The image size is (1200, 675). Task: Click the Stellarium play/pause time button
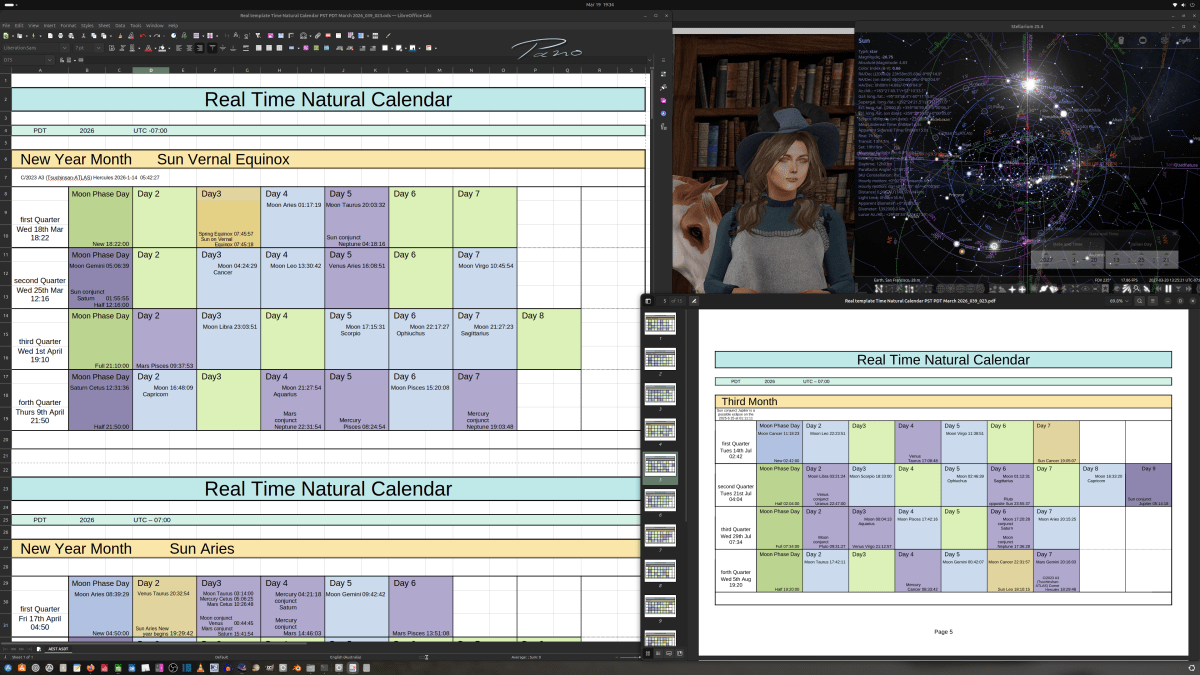(1167, 289)
